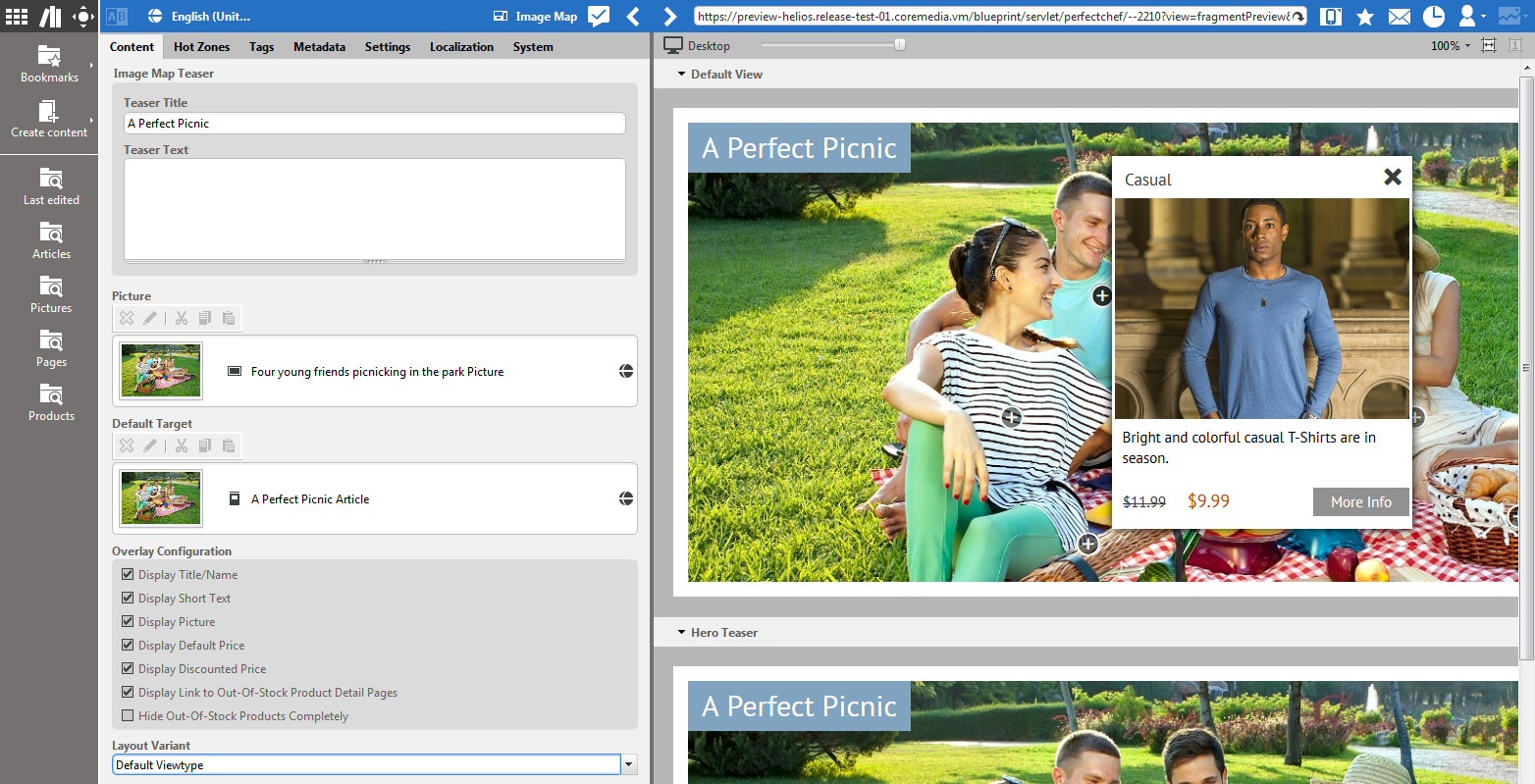This screenshot has height=784, width=1535.
Task: Switch to Metadata tab
Action: 319,46
